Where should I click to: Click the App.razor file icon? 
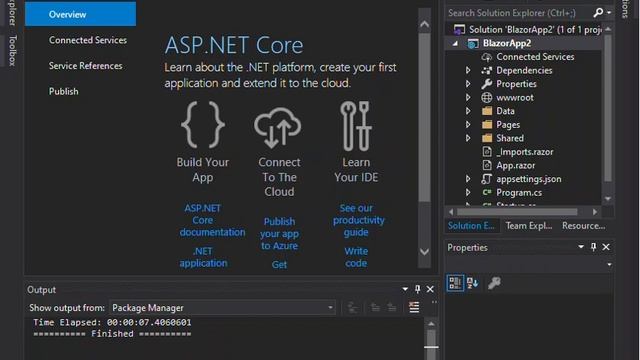click(x=487, y=165)
